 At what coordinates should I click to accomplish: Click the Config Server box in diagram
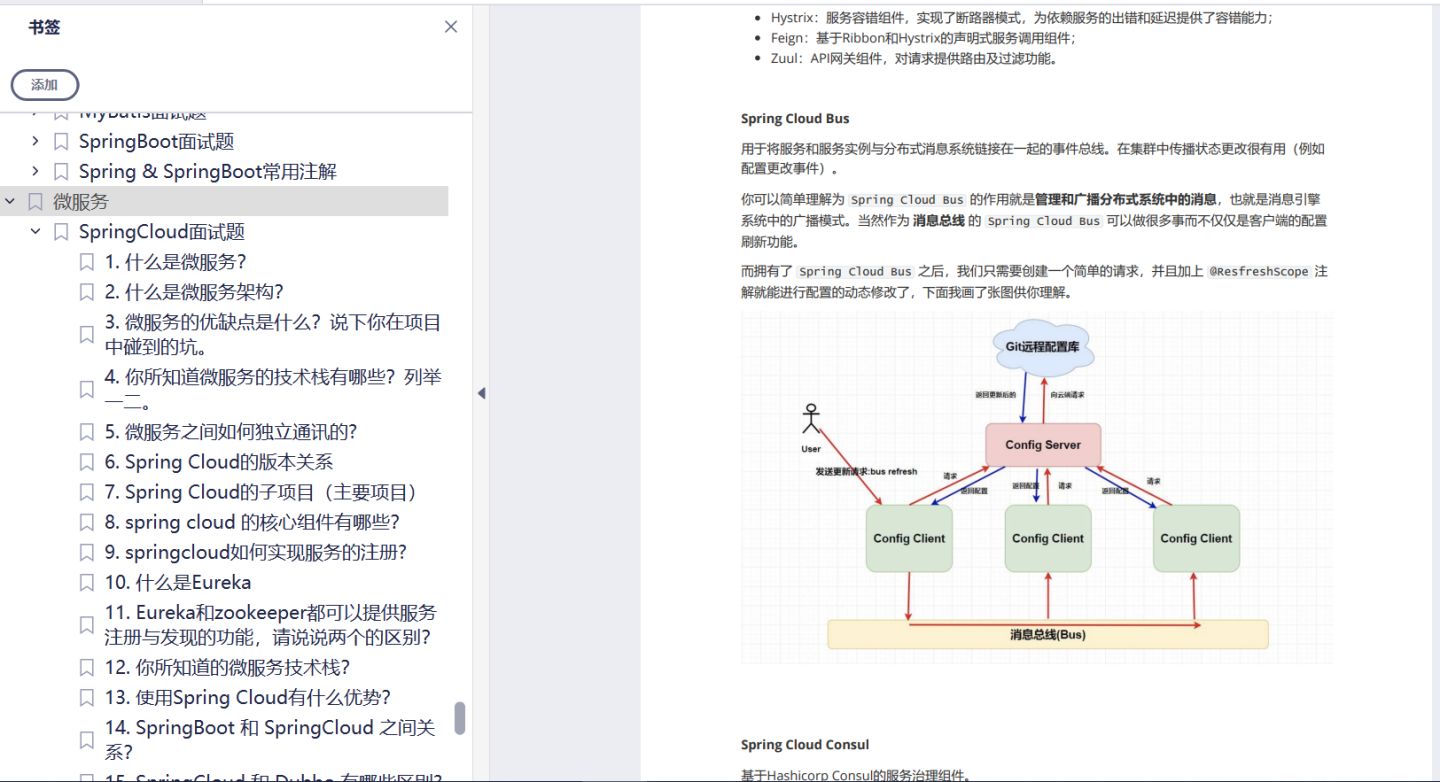1043,445
